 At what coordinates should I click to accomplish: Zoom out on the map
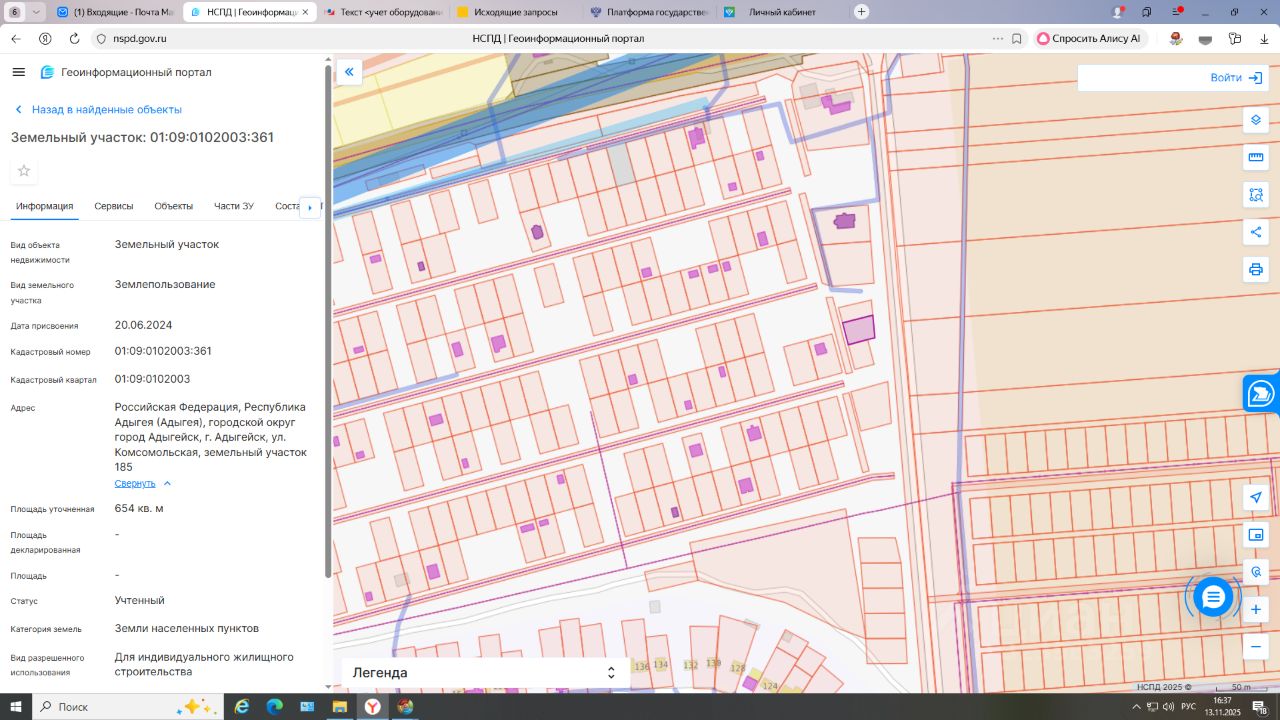pyautogui.click(x=1256, y=647)
